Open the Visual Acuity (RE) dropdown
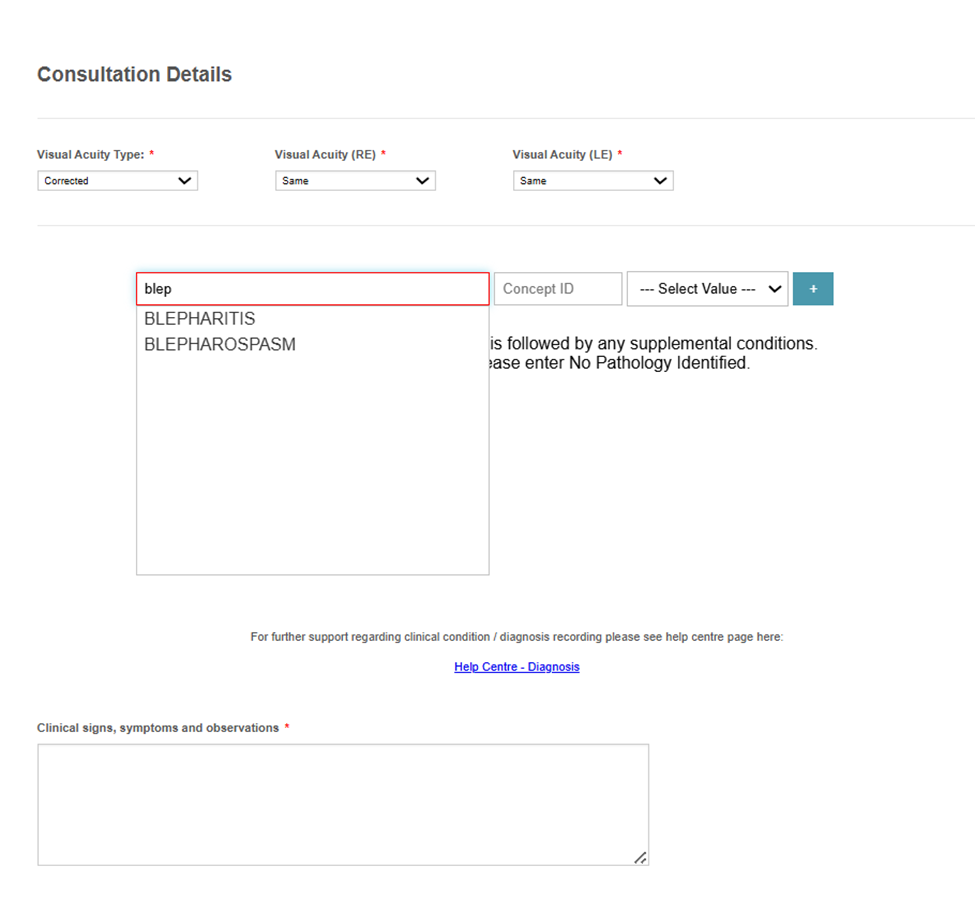975x898 pixels. click(x=355, y=180)
